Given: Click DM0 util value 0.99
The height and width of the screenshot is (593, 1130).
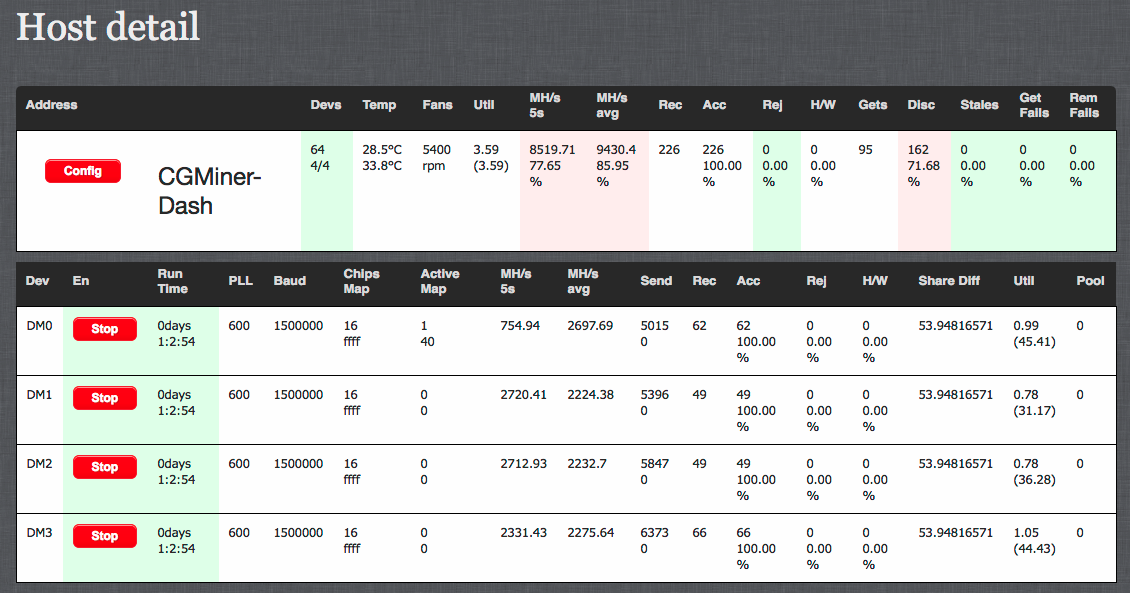Looking at the screenshot, I should 1026,326.
